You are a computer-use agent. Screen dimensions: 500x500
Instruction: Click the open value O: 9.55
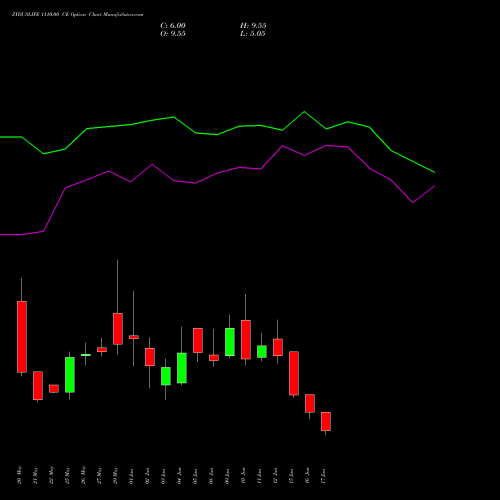pos(173,34)
